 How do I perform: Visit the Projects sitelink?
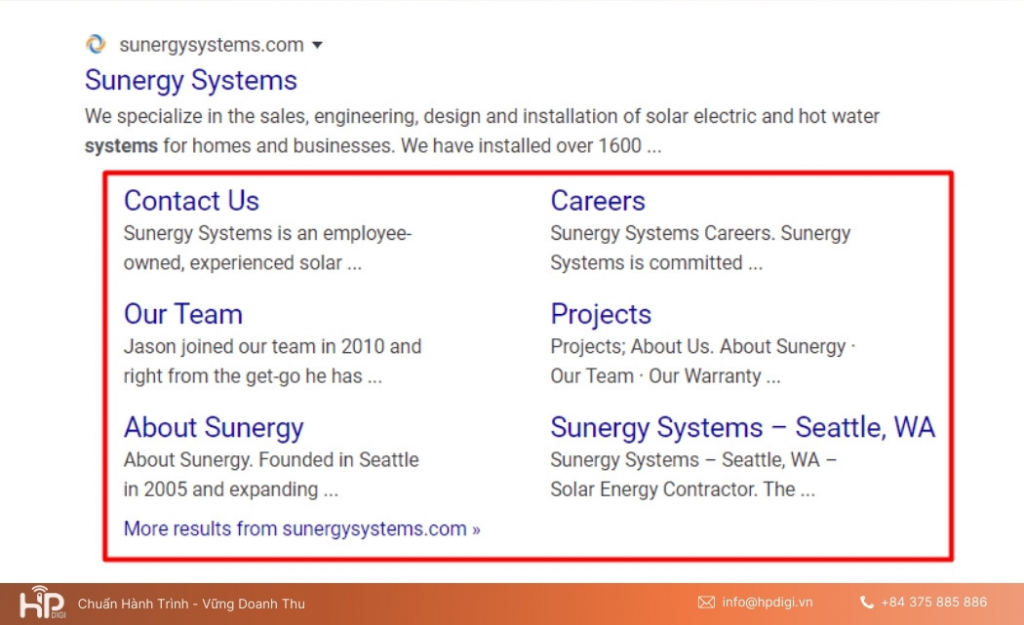(x=601, y=315)
